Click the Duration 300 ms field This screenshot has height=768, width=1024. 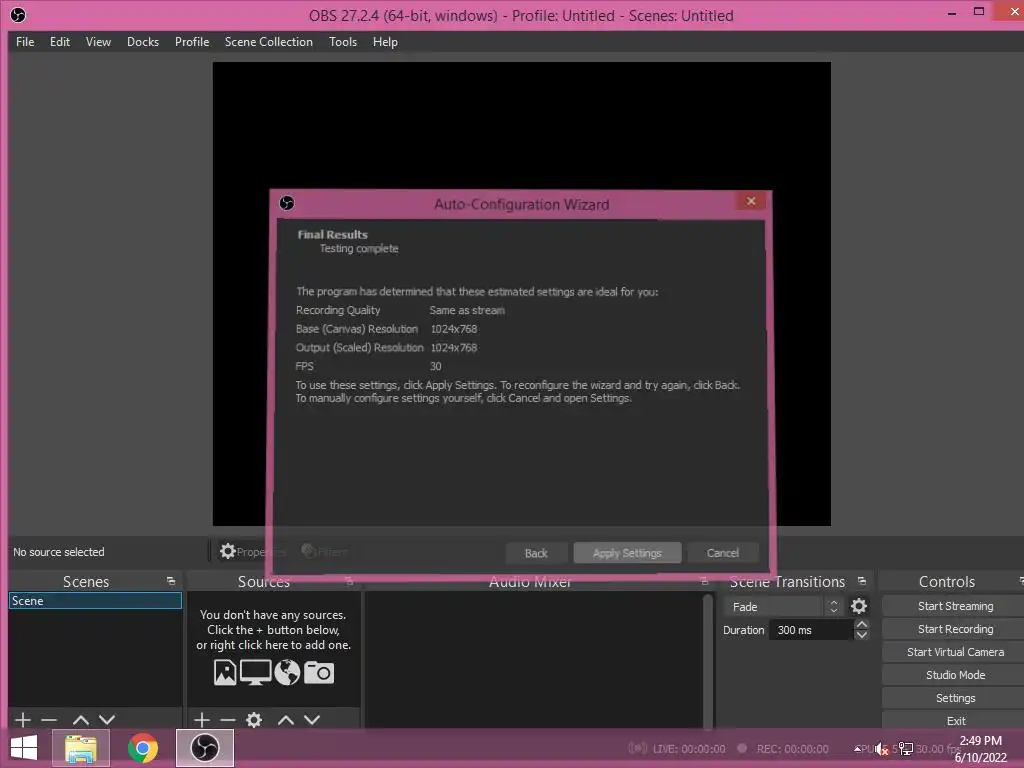tap(812, 630)
